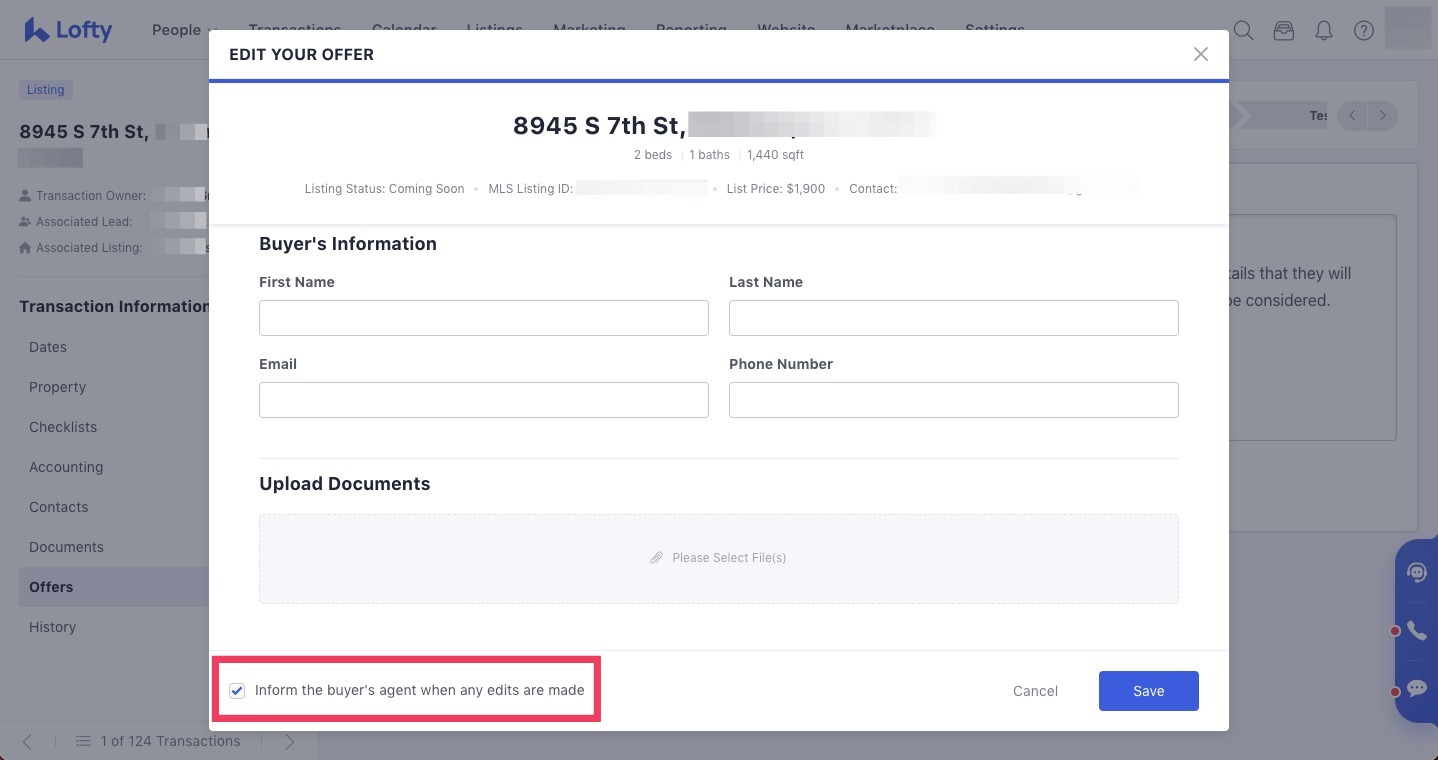Click the search magnifier icon in header

(1243, 31)
